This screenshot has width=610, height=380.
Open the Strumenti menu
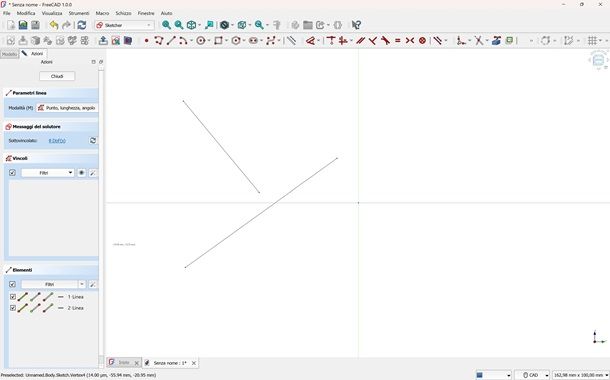(79, 13)
